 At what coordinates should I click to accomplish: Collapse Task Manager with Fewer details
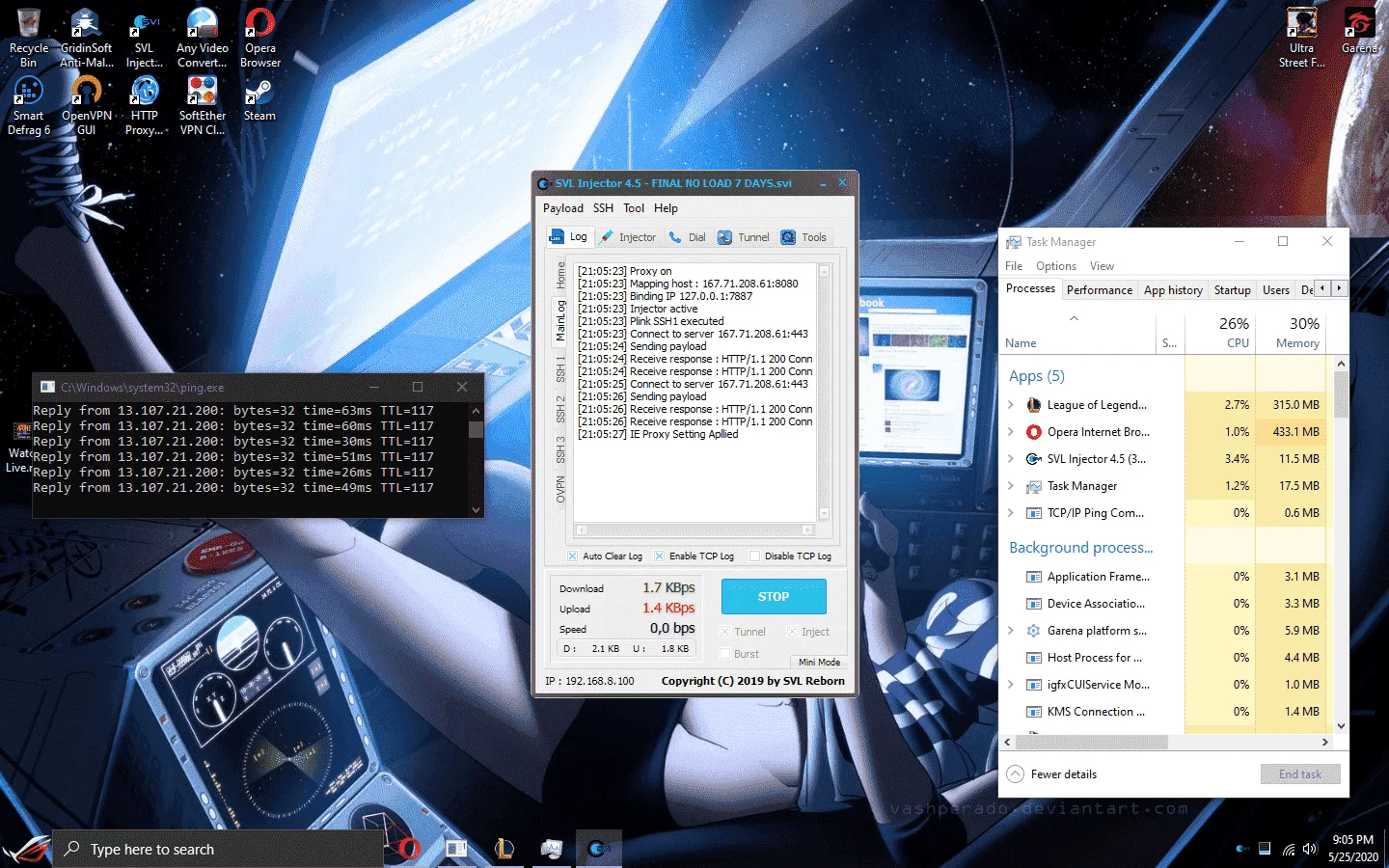tap(1051, 774)
